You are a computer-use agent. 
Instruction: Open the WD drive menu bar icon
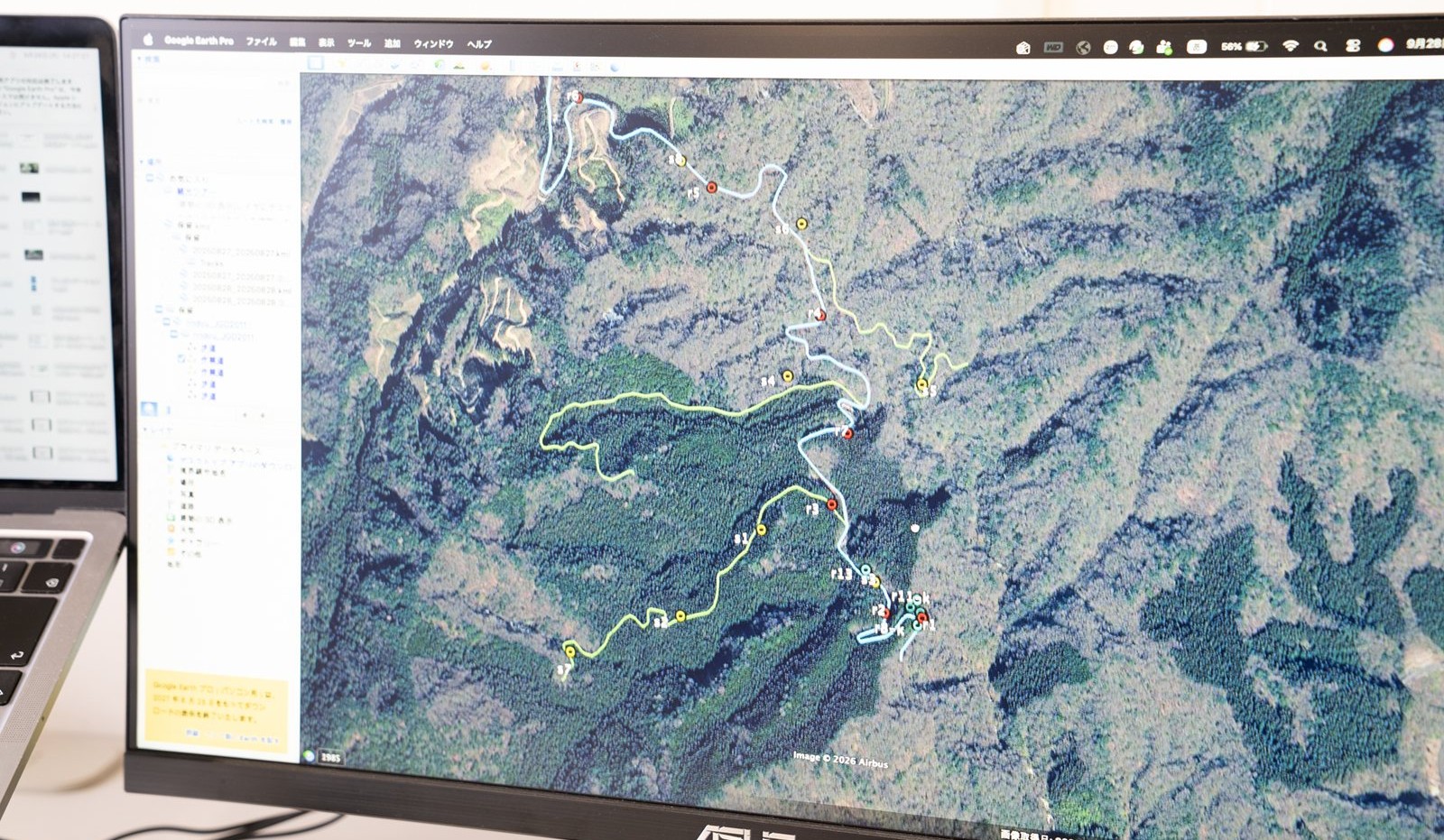1053,47
